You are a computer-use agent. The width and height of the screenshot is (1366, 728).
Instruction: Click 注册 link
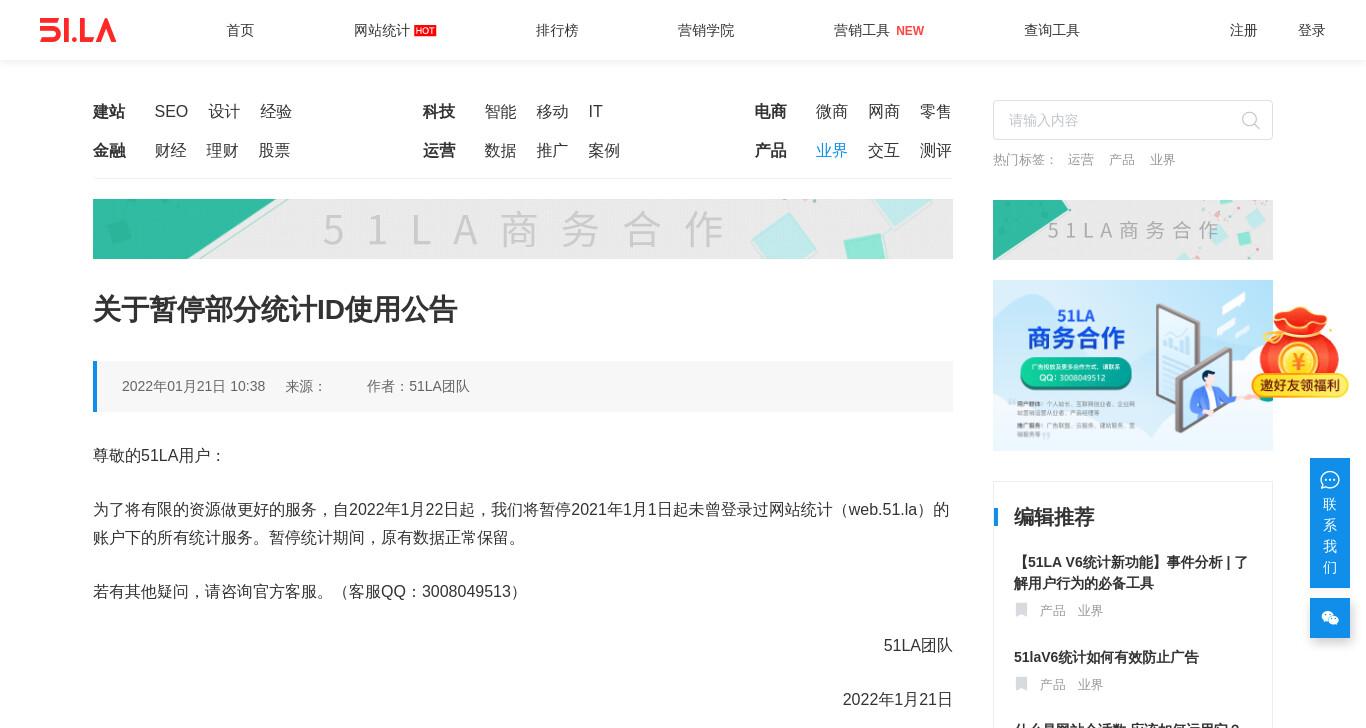pos(1244,31)
